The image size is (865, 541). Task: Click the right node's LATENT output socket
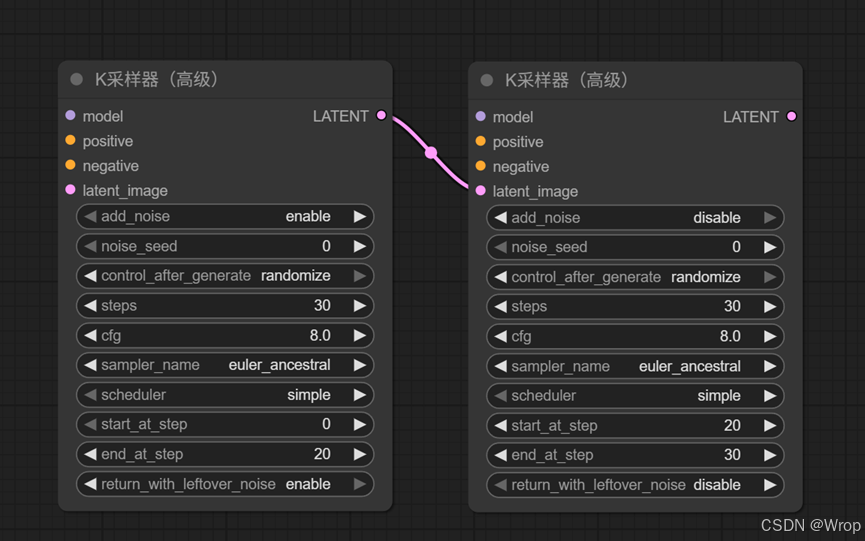[x=792, y=116]
